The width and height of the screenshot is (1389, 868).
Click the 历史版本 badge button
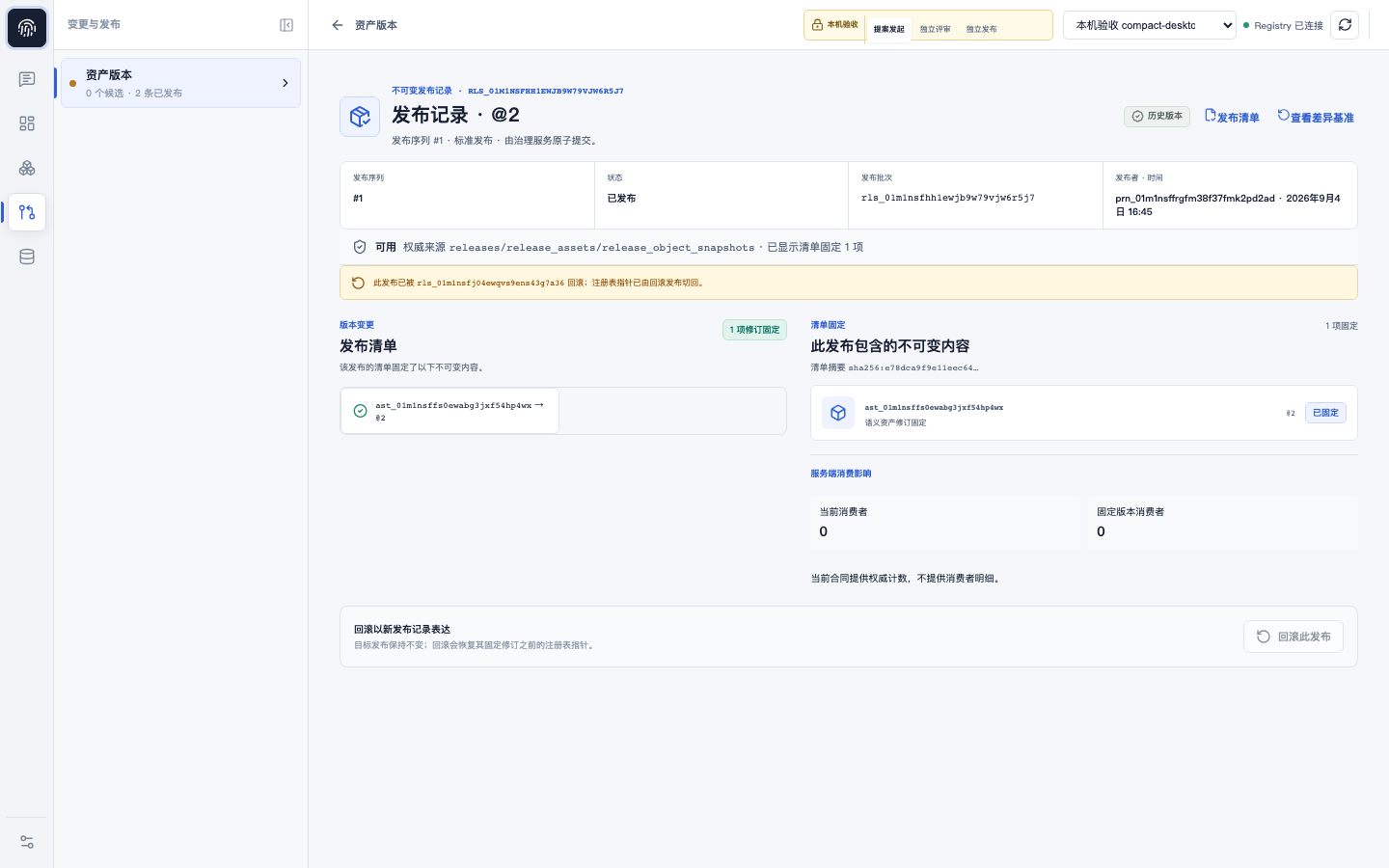(1157, 116)
